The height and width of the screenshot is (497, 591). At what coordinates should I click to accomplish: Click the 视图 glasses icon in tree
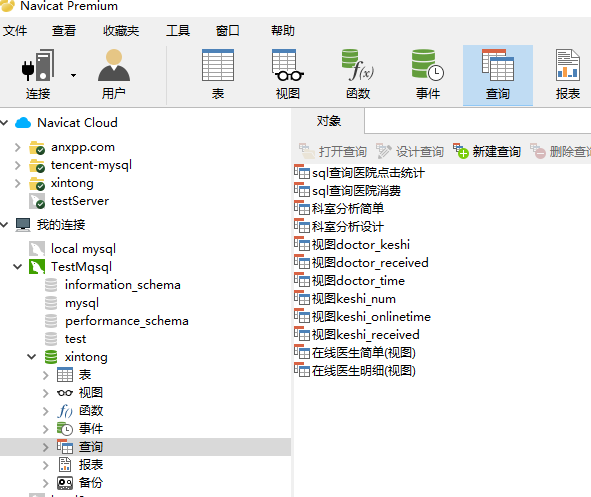pyautogui.click(x=65, y=393)
